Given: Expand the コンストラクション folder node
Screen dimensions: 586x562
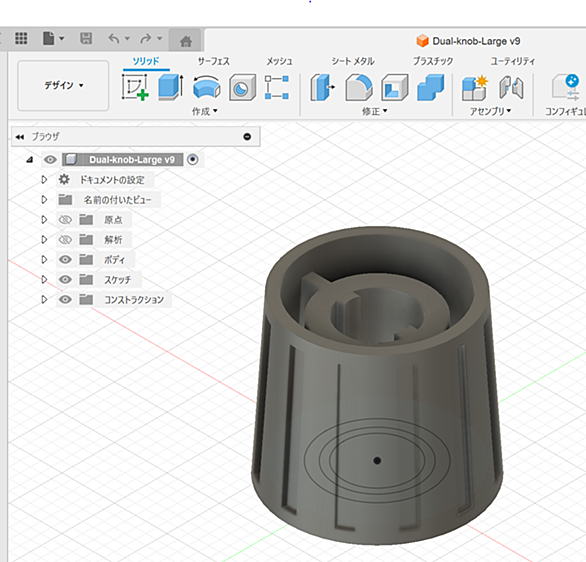Looking at the screenshot, I should (44, 299).
